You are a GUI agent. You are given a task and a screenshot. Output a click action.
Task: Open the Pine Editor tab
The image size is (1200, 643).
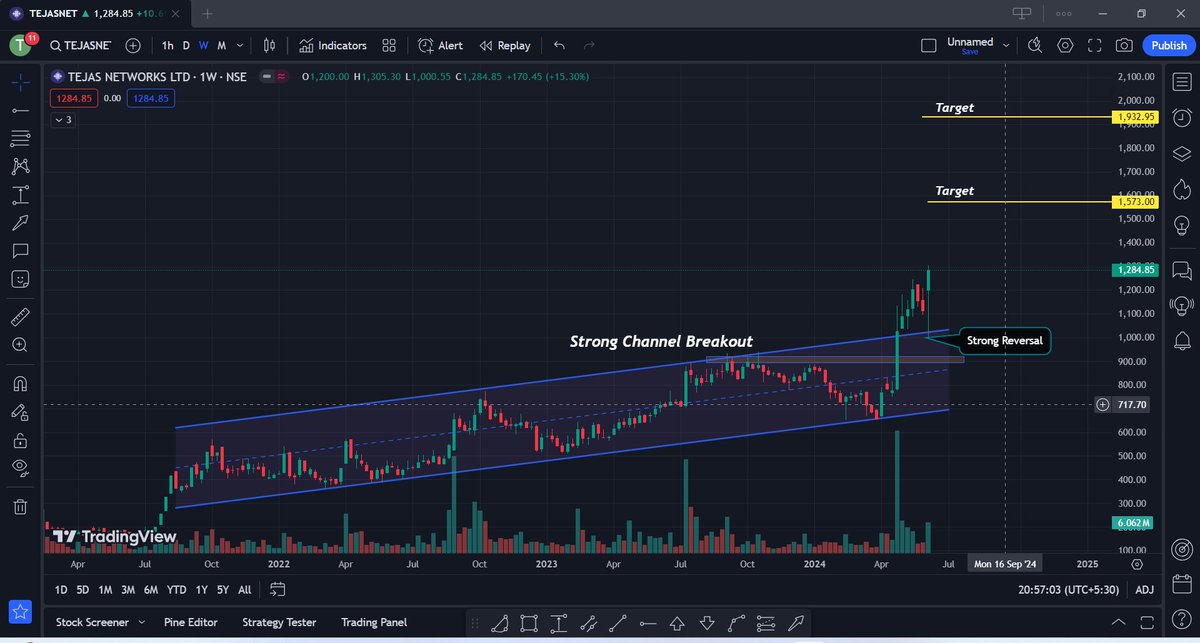click(192, 622)
